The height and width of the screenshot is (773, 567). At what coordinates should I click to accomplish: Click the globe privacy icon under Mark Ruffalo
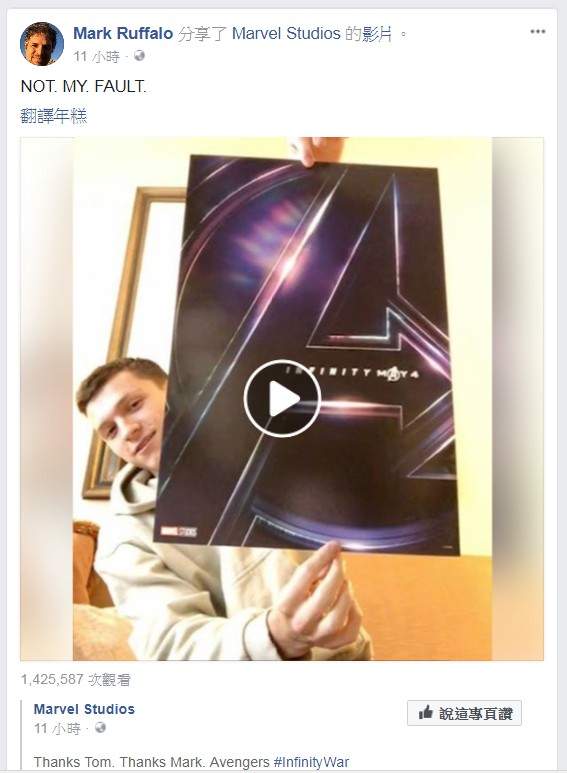[140, 56]
